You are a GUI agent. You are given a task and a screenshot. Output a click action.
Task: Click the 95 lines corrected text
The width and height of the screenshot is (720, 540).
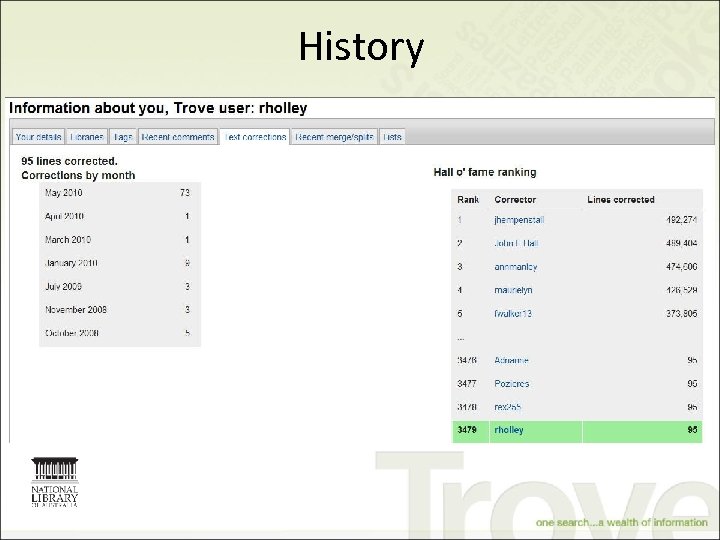click(x=69, y=161)
